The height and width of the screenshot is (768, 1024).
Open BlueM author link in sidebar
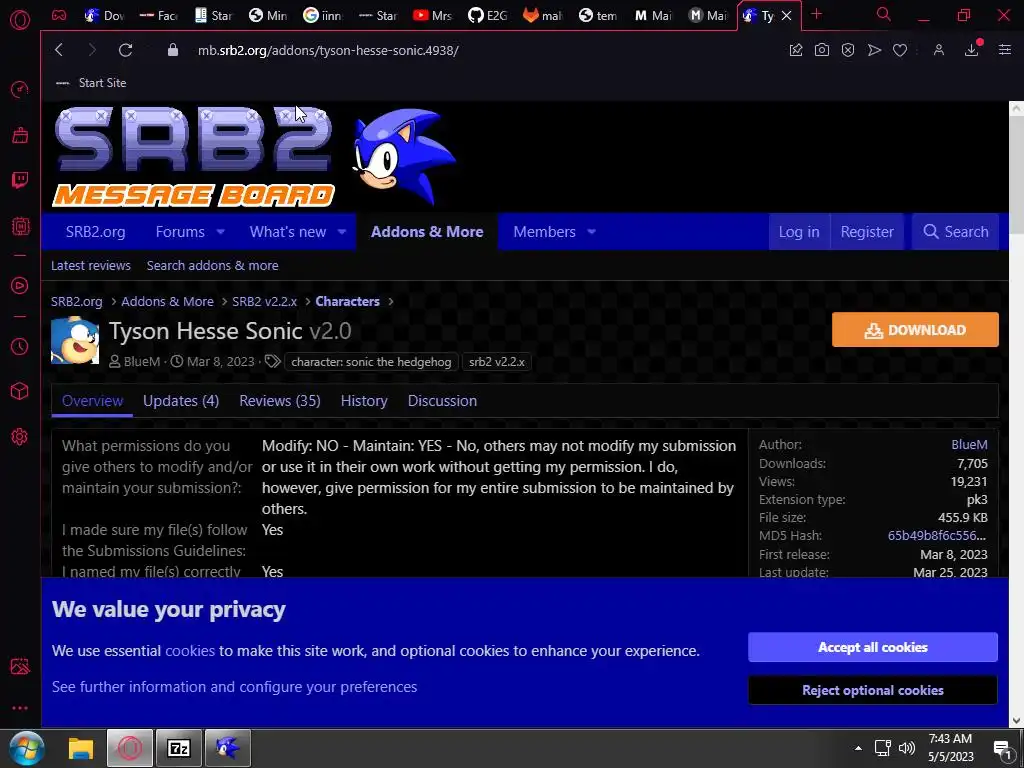969,445
